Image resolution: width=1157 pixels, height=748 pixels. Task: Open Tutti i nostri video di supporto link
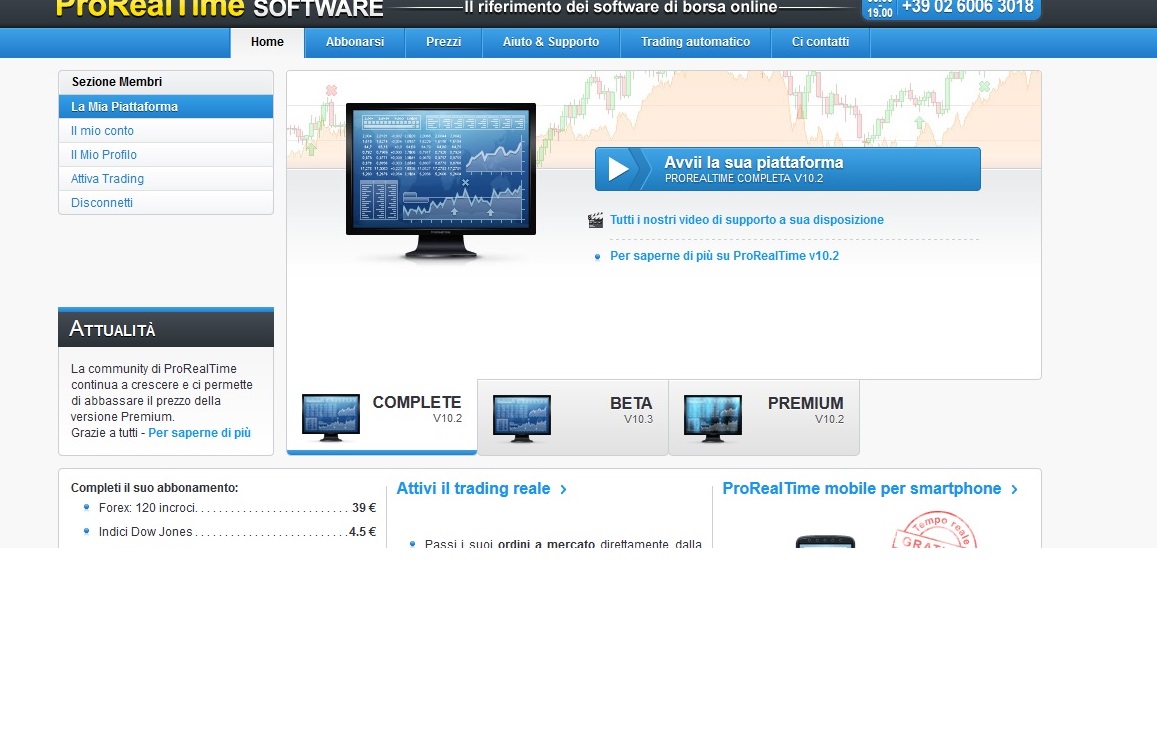tap(747, 220)
